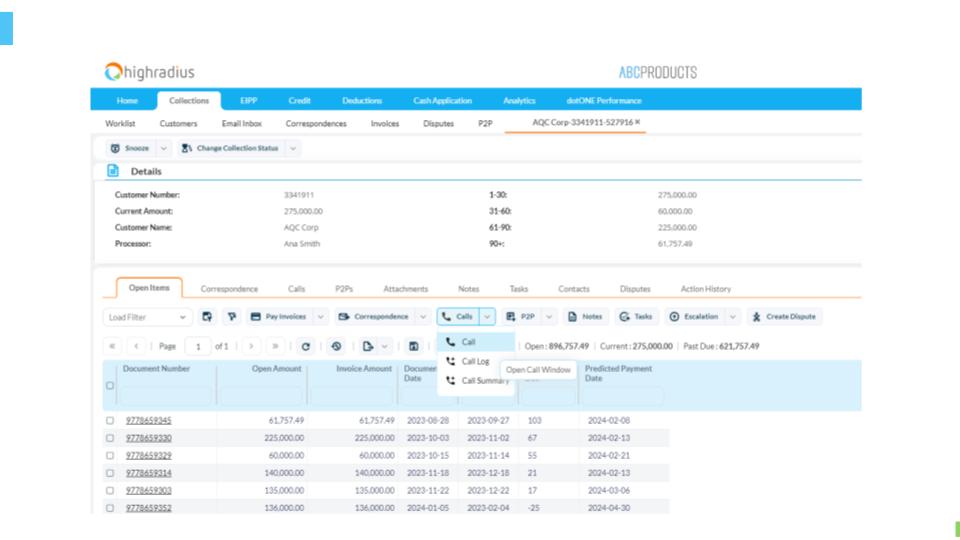The height and width of the screenshot is (540, 960).
Task: Click the Create Dispute button
Action: (784, 317)
